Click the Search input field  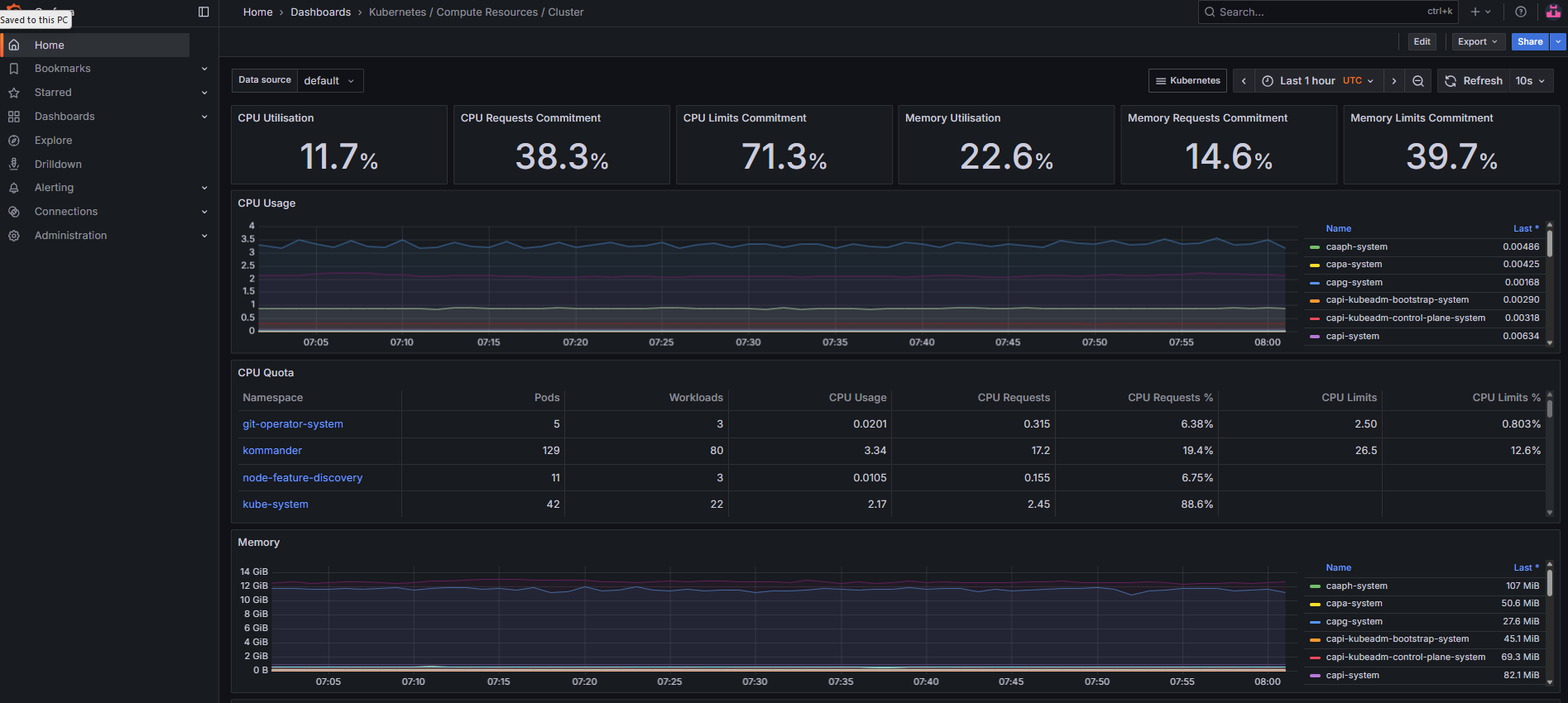pyautogui.click(x=1328, y=12)
